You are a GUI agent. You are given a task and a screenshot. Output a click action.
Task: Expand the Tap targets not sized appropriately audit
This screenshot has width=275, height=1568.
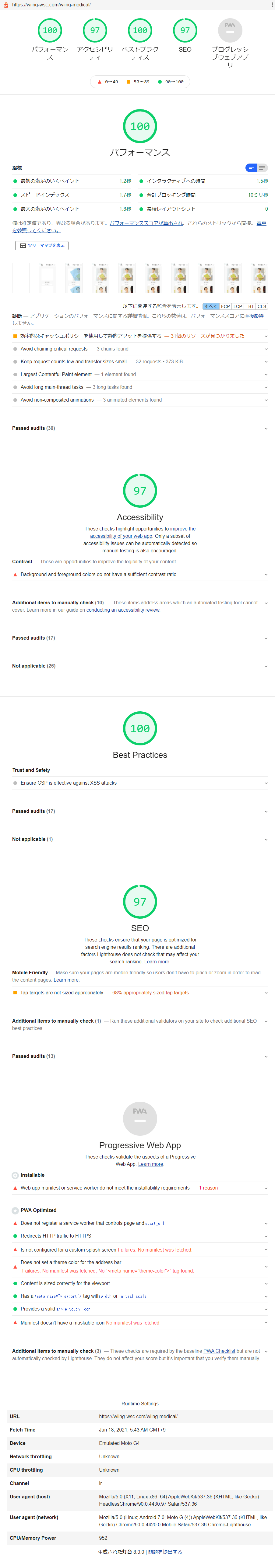[62, 993]
